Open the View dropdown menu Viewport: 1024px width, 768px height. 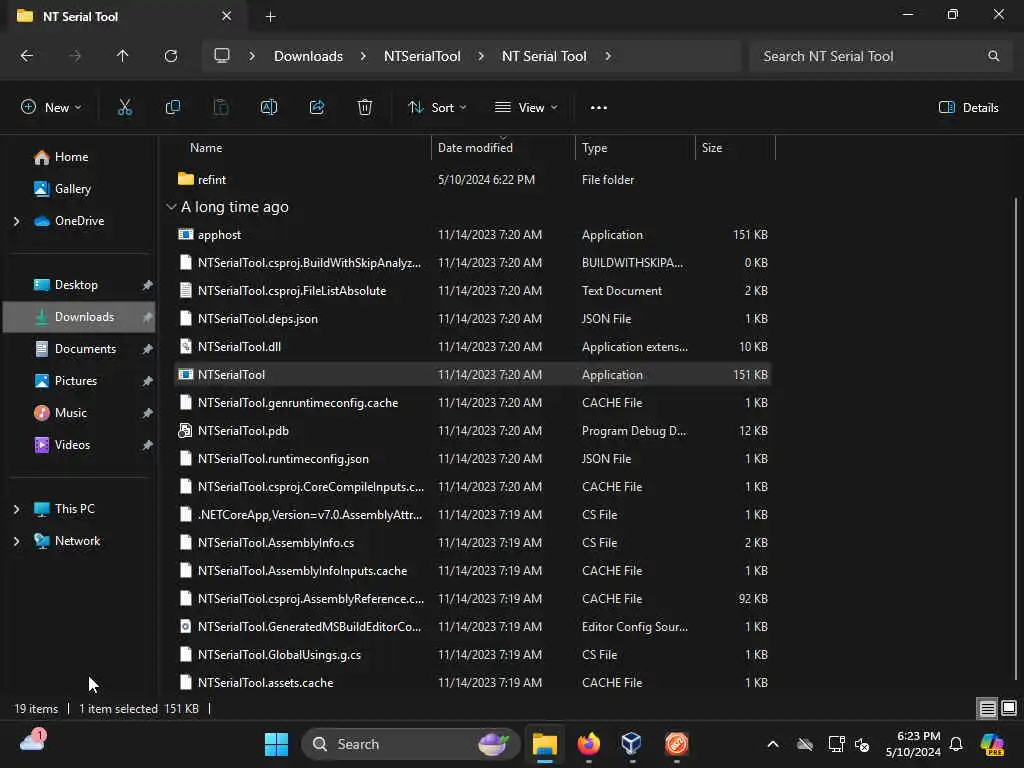tap(526, 108)
